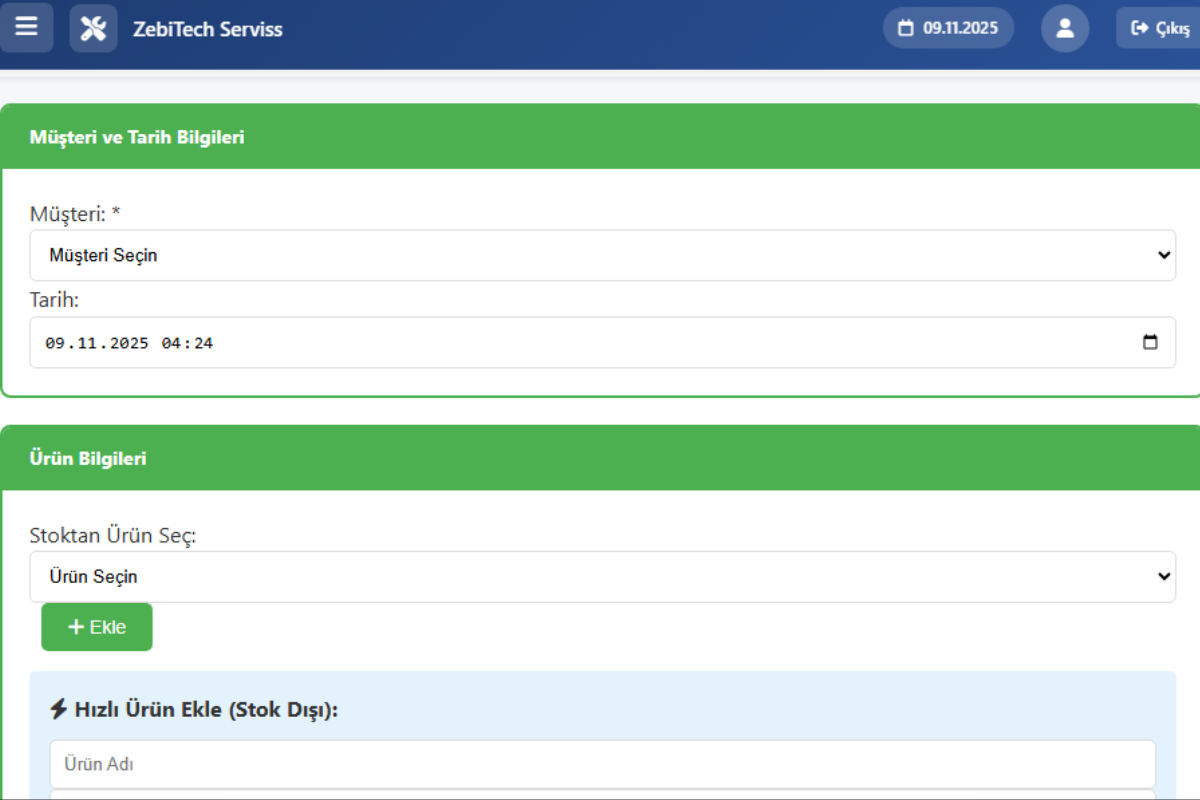Viewport: 1200px width, 800px height.
Task: Focus the Ürün Adı text field
Action: [x=602, y=764]
